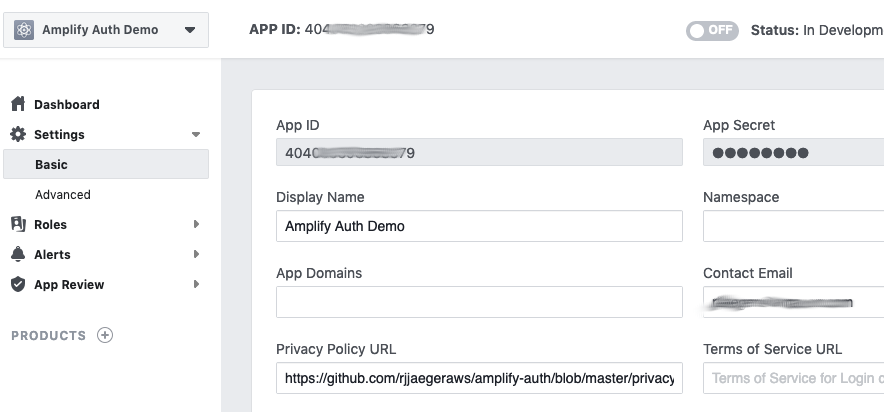Image resolution: width=884 pixels, height=412 pixels.
Task: Expand the Roles section arrow
Action: point(196,224)
